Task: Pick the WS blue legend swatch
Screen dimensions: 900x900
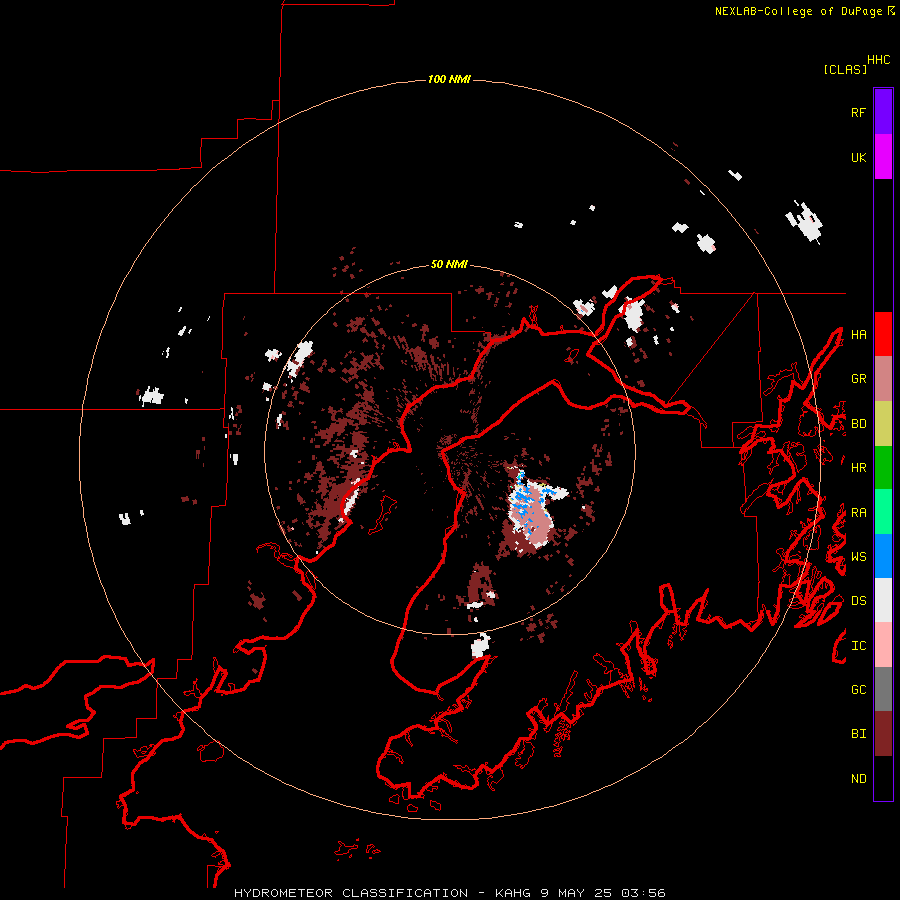Action: click(883, 556)
